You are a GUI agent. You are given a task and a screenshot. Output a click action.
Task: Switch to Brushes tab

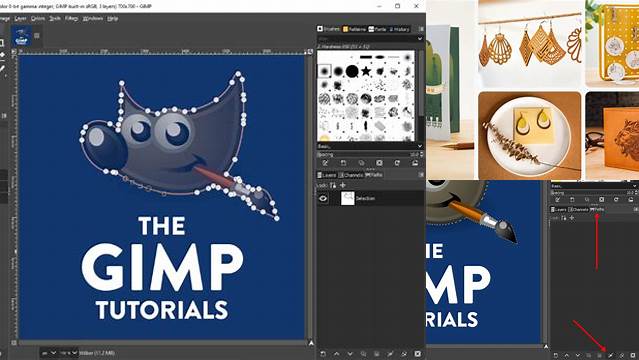[x=329, y=29]
